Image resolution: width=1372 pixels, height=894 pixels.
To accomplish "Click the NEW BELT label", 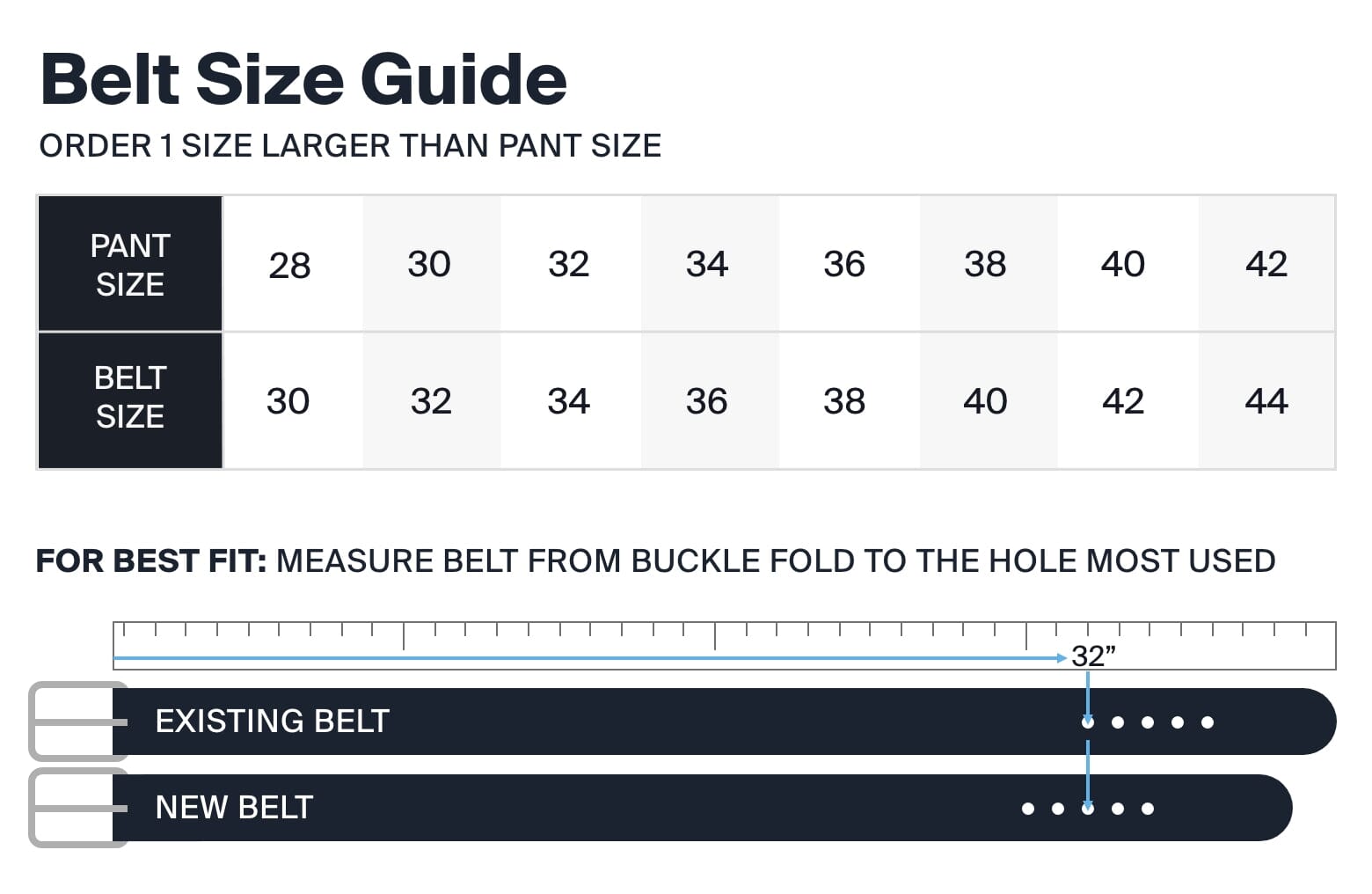I will click(x=234, y=808).
